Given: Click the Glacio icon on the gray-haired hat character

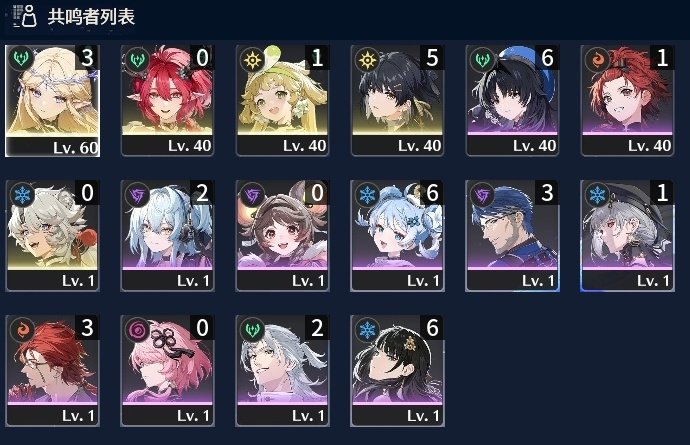Looking at the screenshot, I should click(x=597, y=195).
